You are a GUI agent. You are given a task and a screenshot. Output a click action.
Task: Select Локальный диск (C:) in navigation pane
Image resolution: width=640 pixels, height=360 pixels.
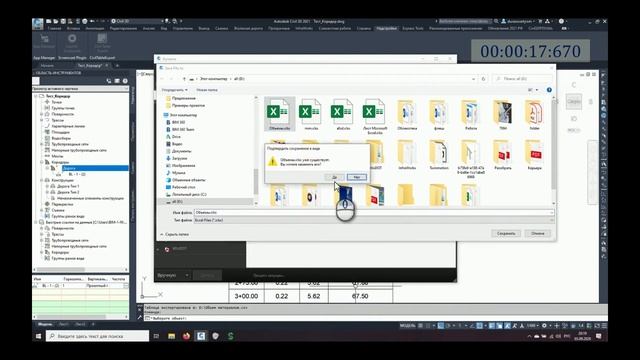186,195
